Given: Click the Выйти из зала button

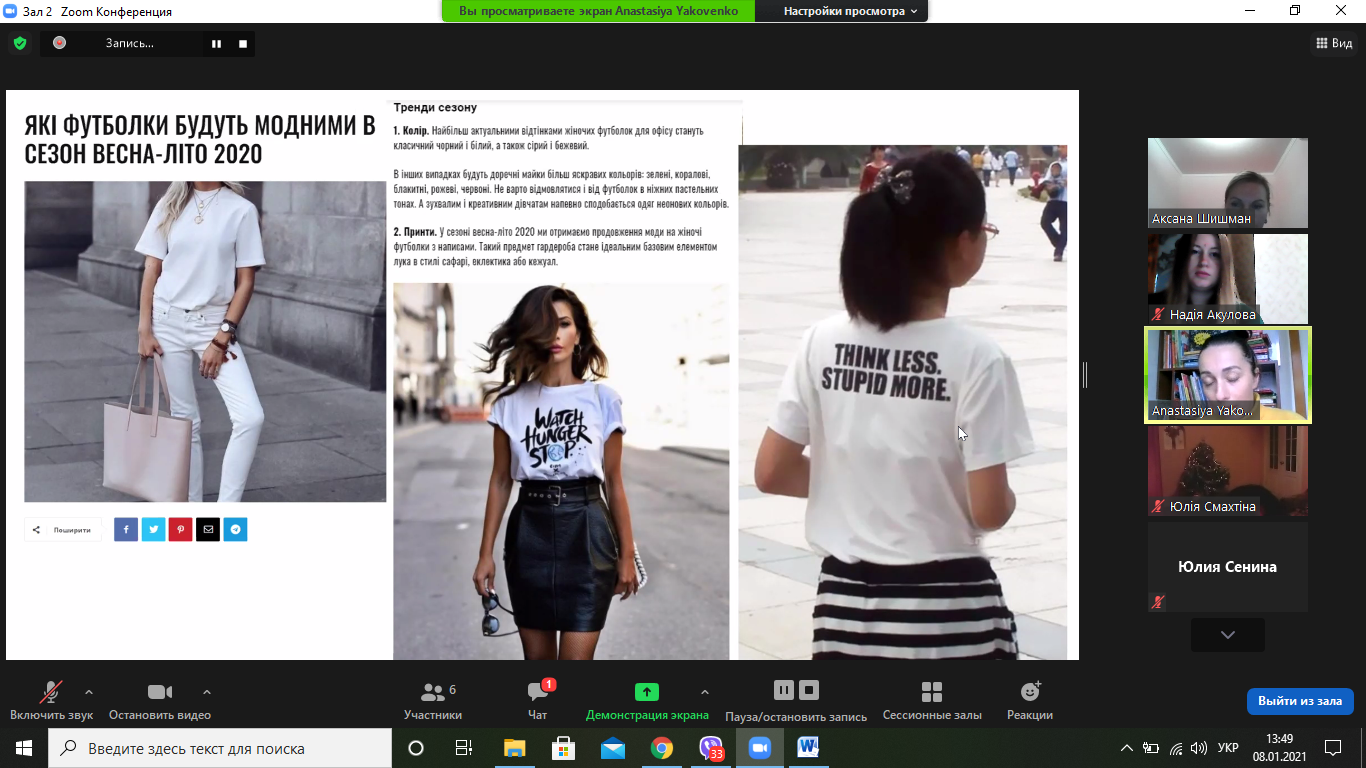Looking at the screenshot, I should 1299,701.
